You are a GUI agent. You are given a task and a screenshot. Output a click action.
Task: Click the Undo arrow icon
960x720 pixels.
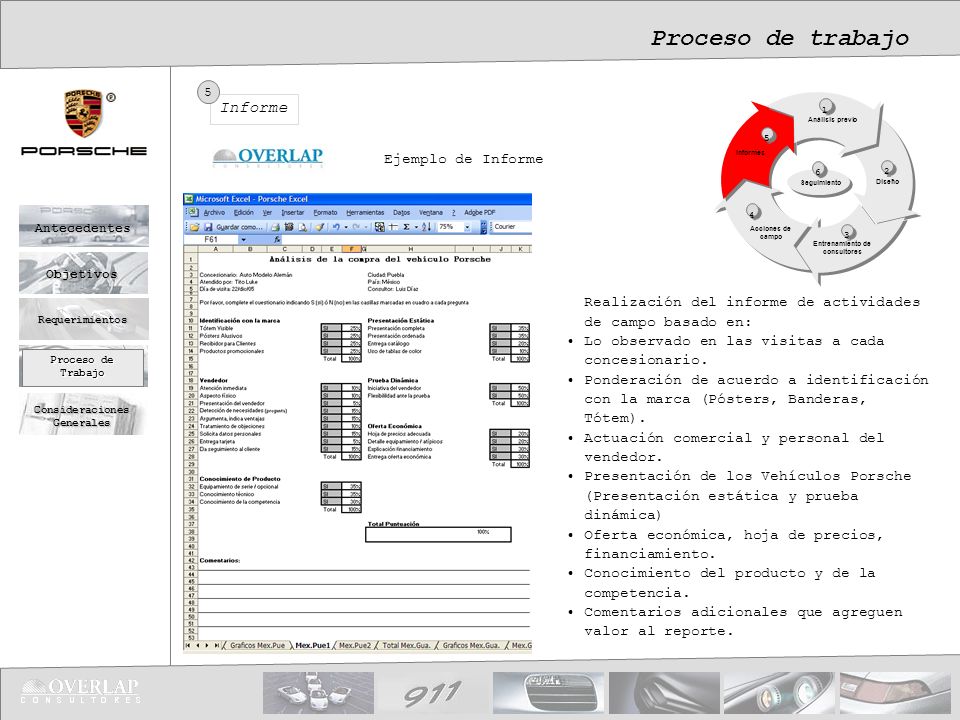336,227
